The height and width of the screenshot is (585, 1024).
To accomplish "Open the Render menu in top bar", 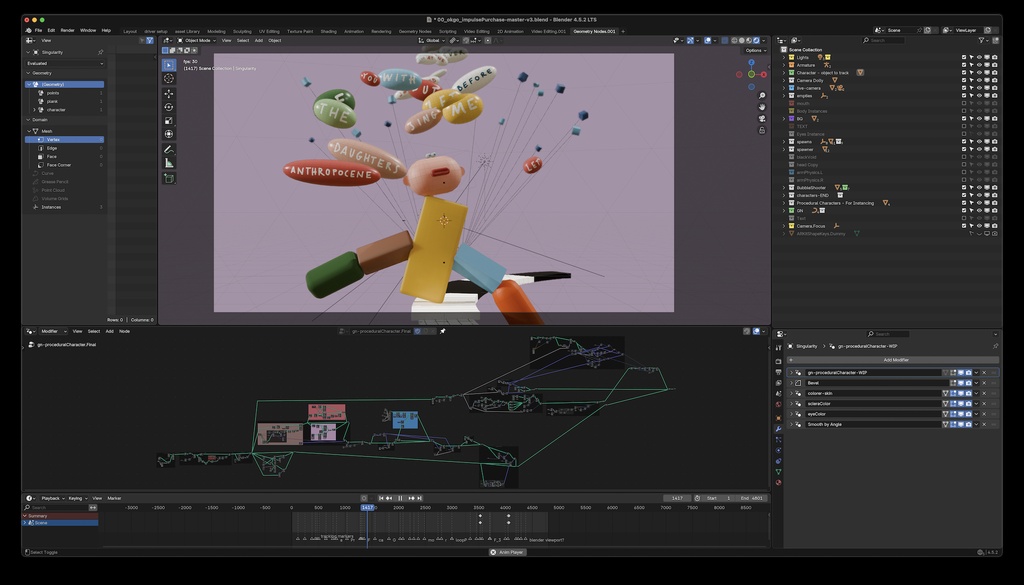I will tap(67, 30).
